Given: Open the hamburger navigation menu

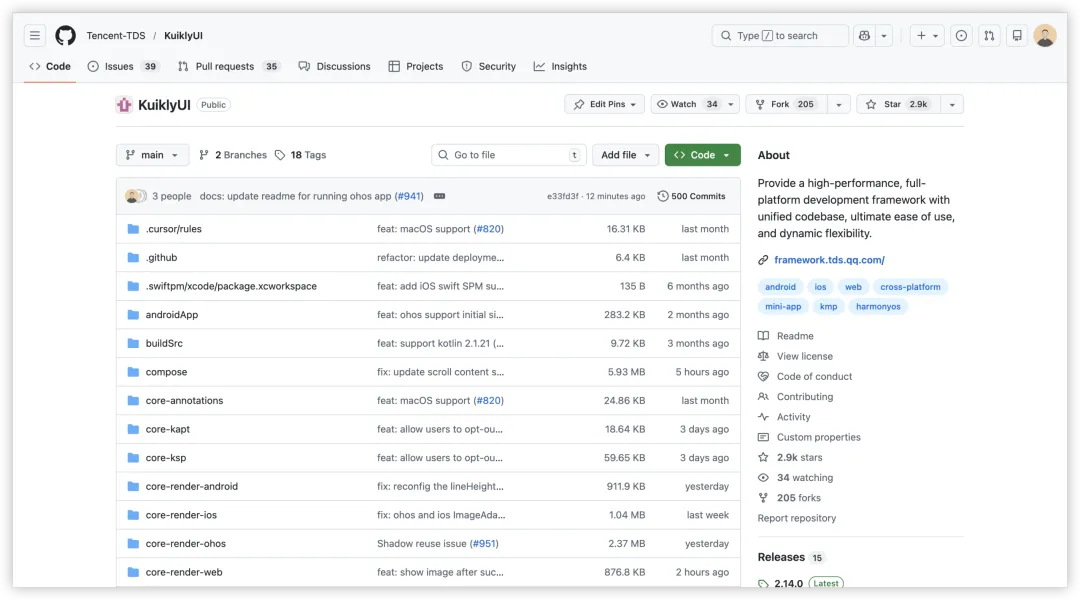Looking at the screenshot, I should pos(34,35).
